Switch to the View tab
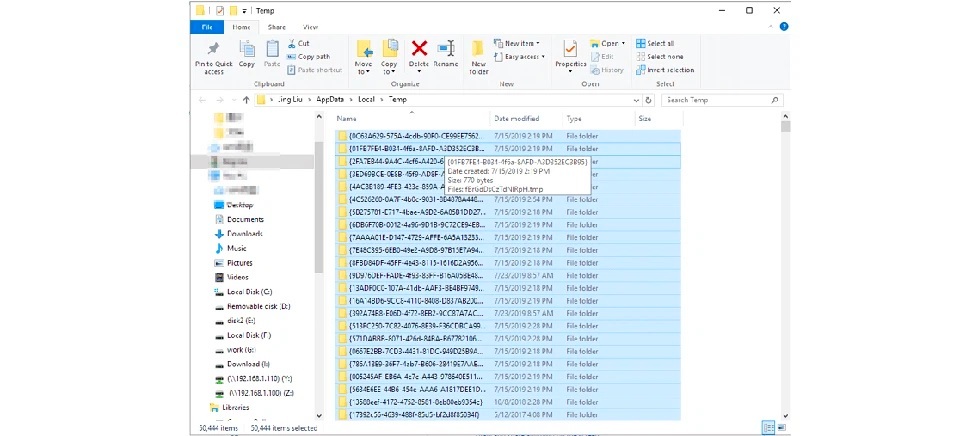Image resolution: width=960 pixels, height=436 pixels. coord(310,27)
